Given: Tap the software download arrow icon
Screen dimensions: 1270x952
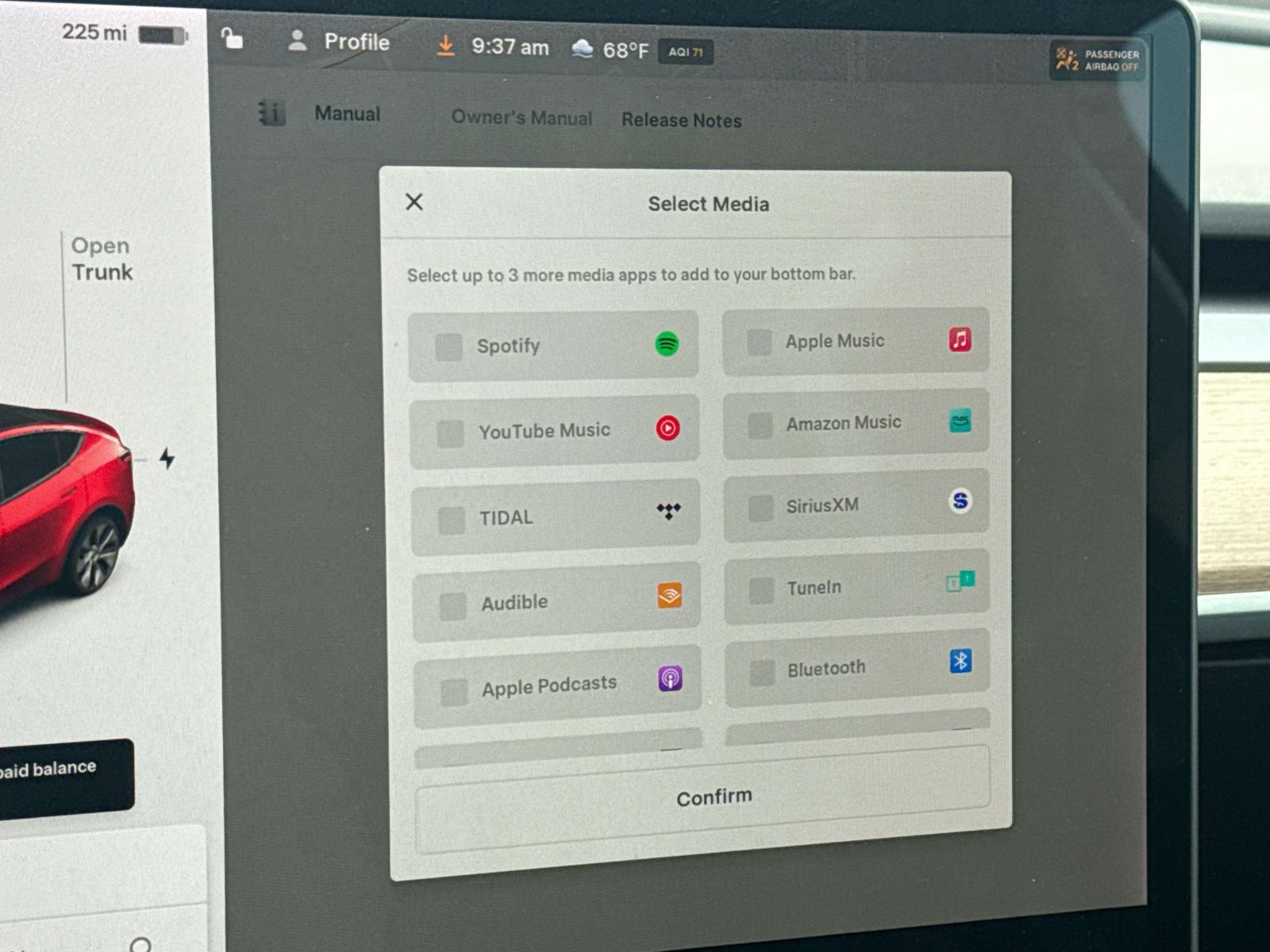Looking at the screenshot, I should [x=446, y=45].
